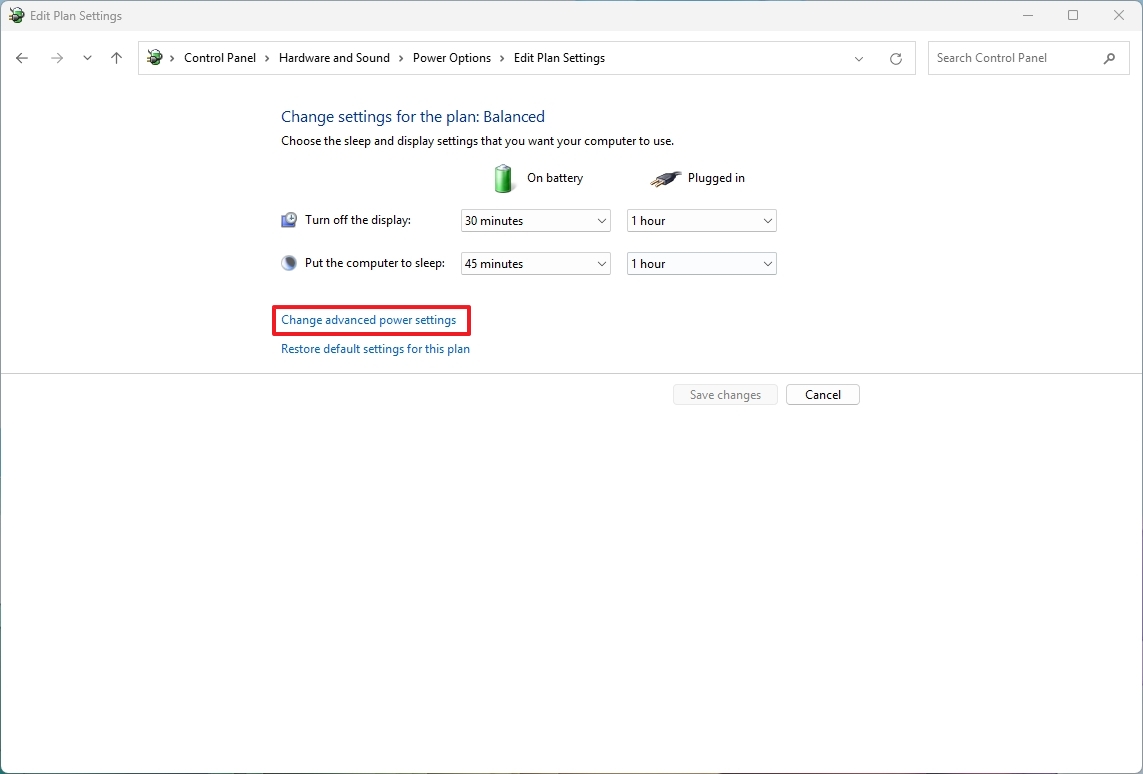Navigate to Hardware and Sound breadcrumb

coord(334,58)
